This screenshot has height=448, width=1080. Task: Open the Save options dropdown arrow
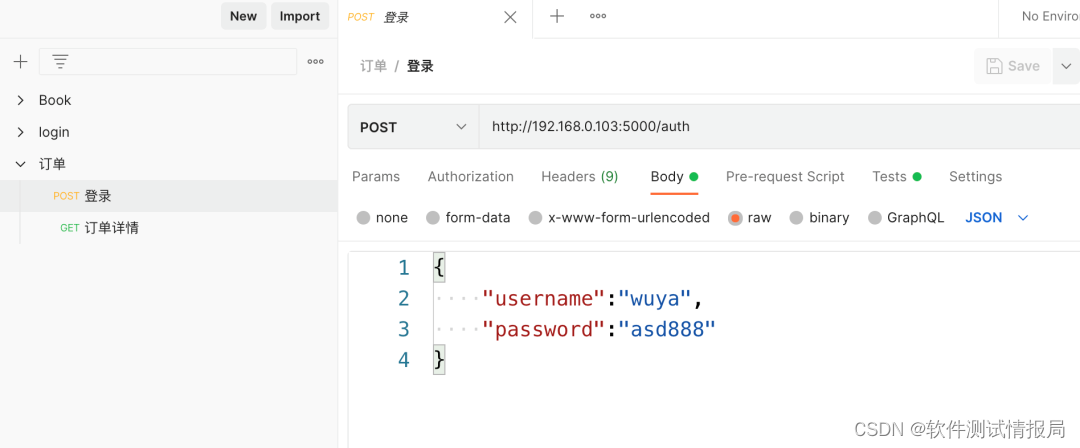coord(1066,66)
